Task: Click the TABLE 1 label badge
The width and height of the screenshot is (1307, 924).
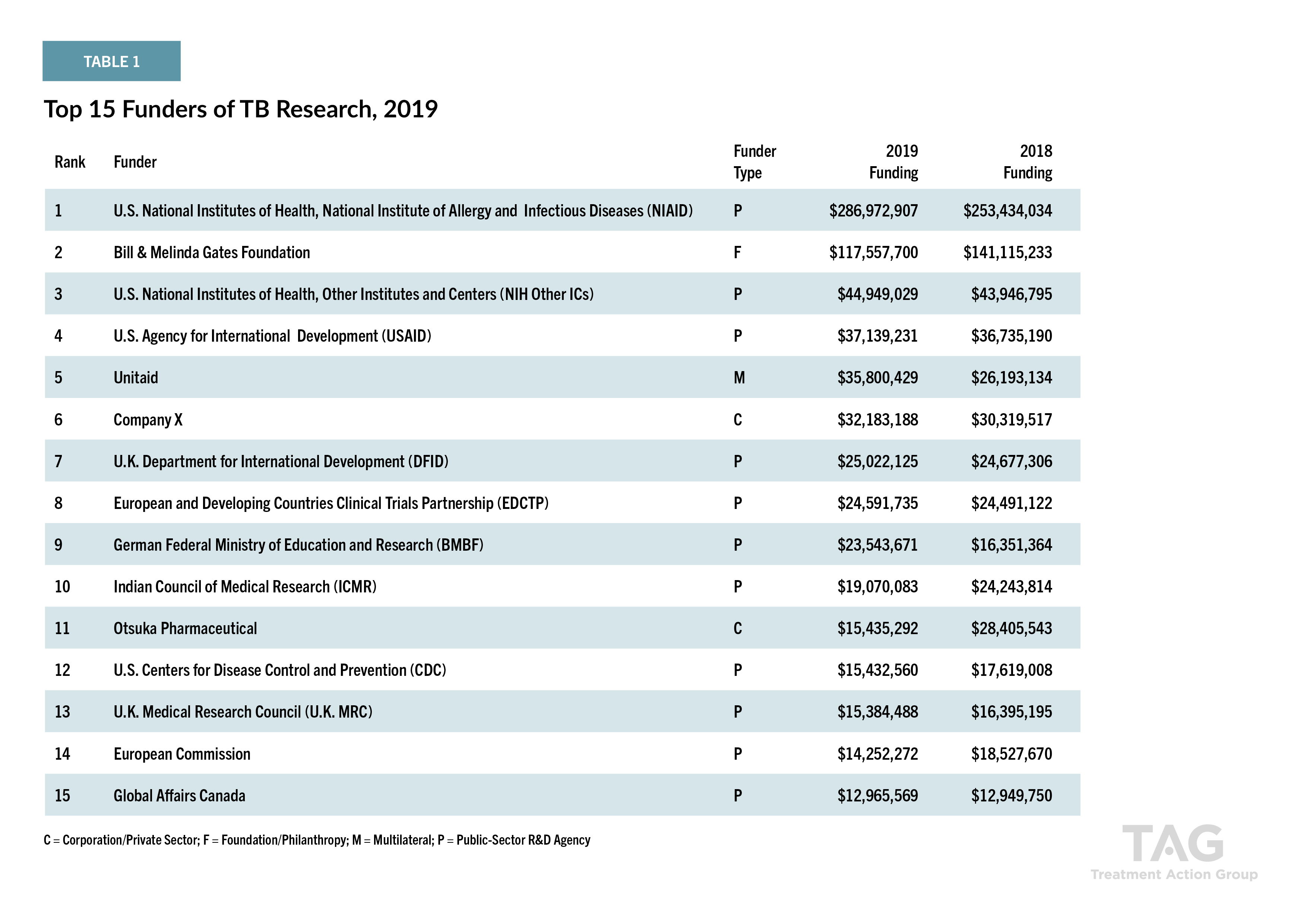Action: pyautogui.click(x=111, y=61)
